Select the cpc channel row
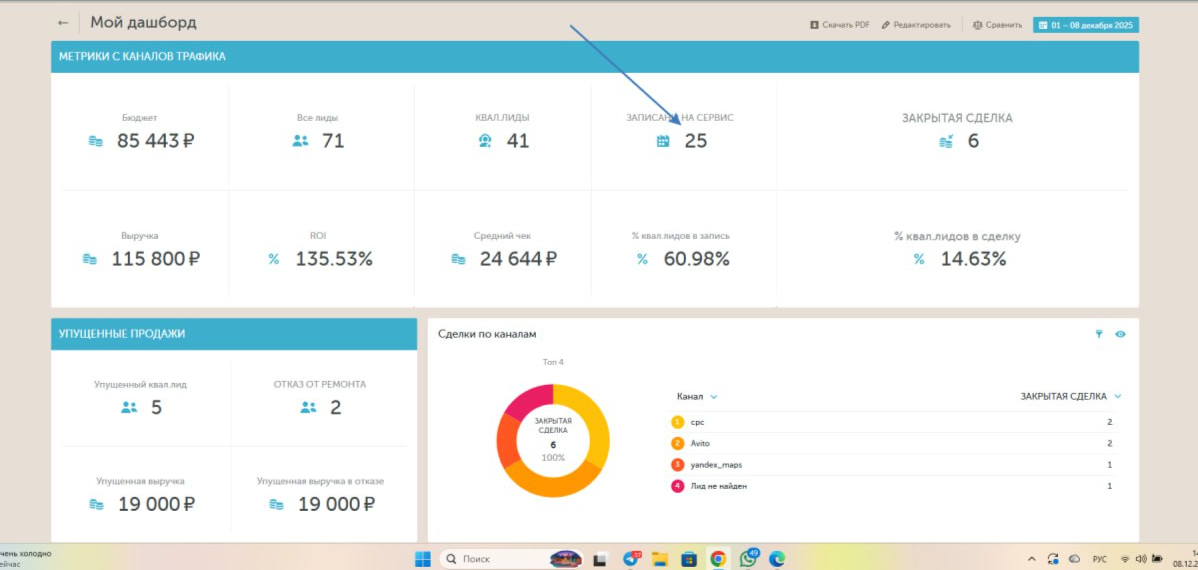 click(x=892, y=422)
